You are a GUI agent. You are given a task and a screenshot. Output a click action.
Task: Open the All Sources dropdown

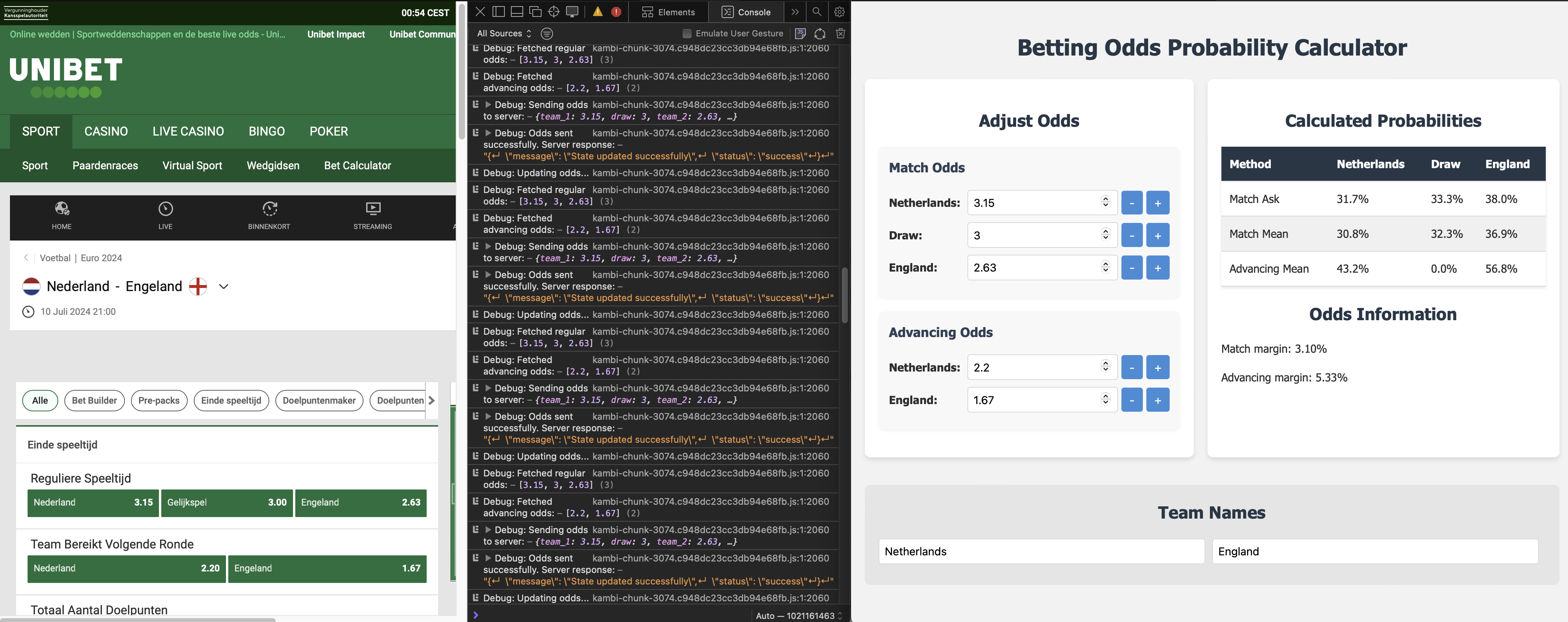(x=504, y=33)
